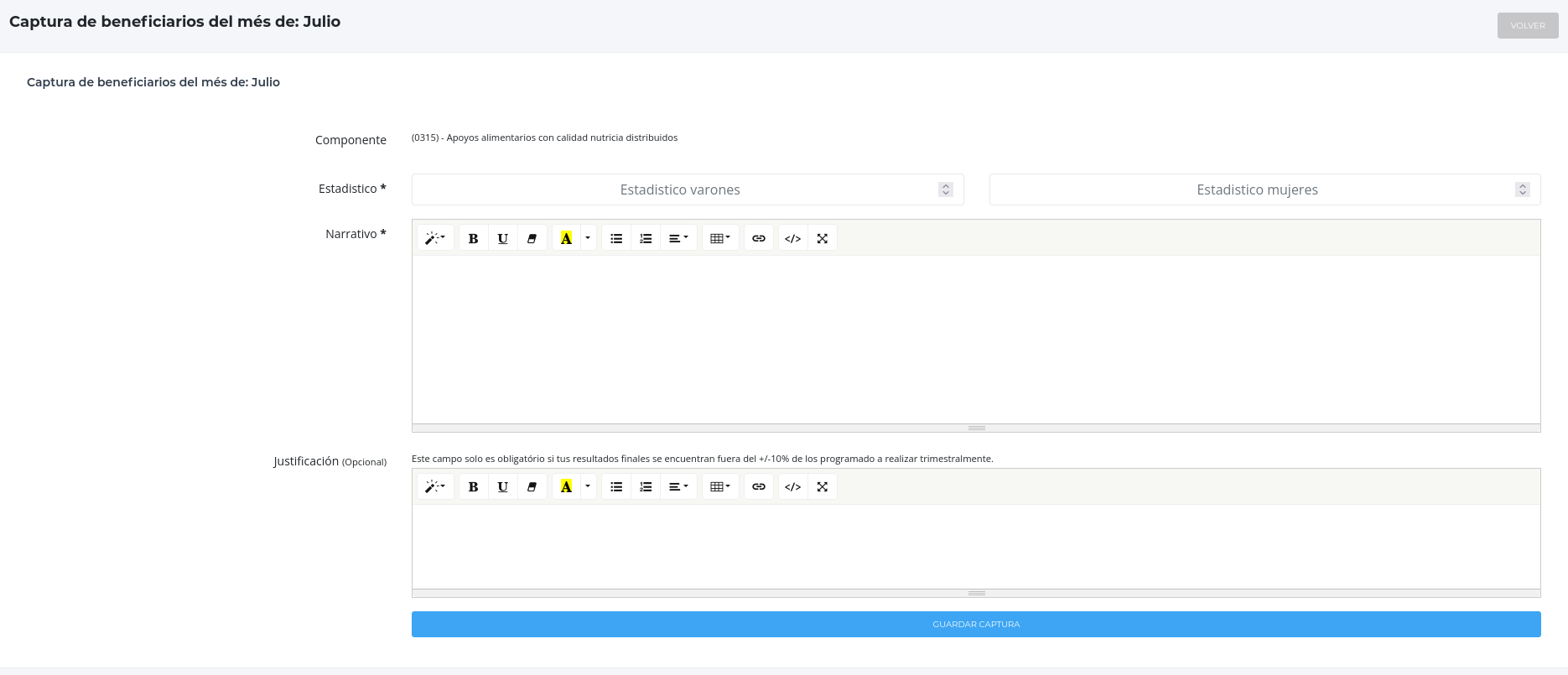
Task: Insert link via Justificación toolbar icon
Action: click(x=759, y=486)
